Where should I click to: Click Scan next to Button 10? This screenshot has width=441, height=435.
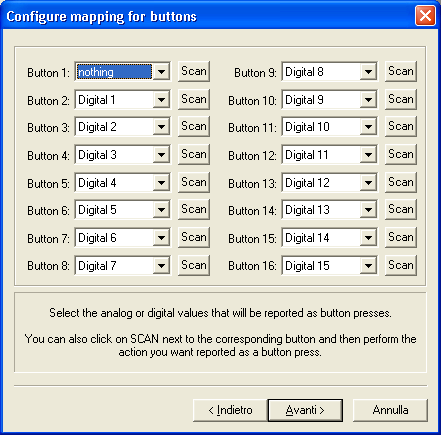pyautogui.click(x=401, y=99)
